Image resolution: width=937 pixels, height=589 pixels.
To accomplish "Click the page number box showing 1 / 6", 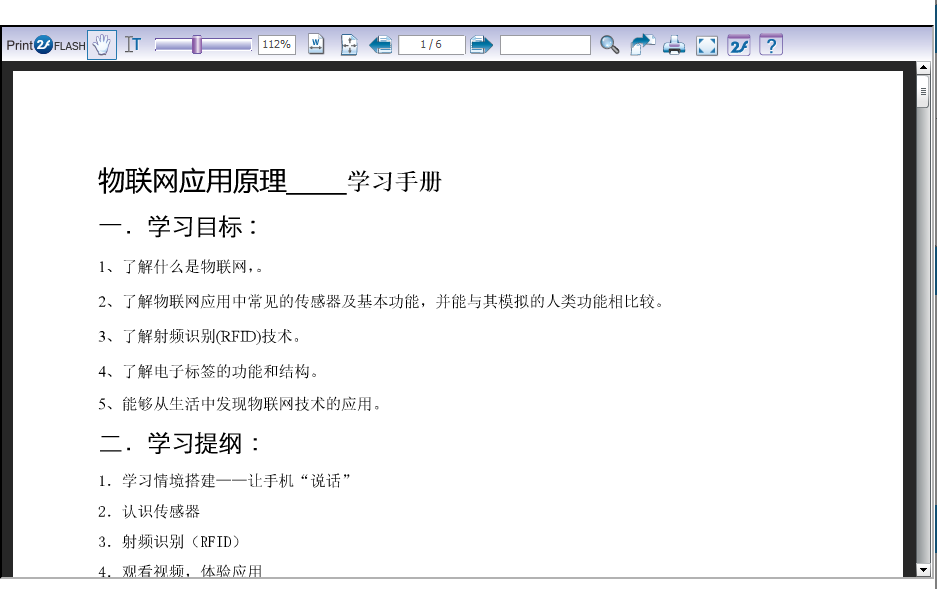I will [431, 45].
